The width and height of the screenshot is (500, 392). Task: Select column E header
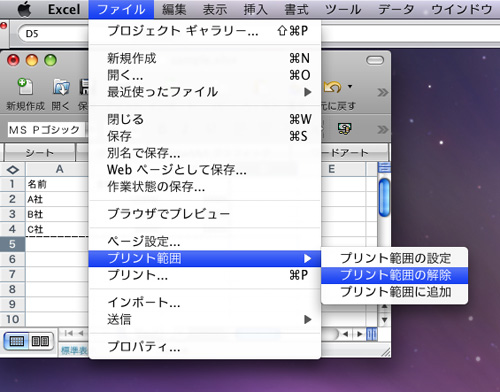pyautogui.click(x=343, y=169)
